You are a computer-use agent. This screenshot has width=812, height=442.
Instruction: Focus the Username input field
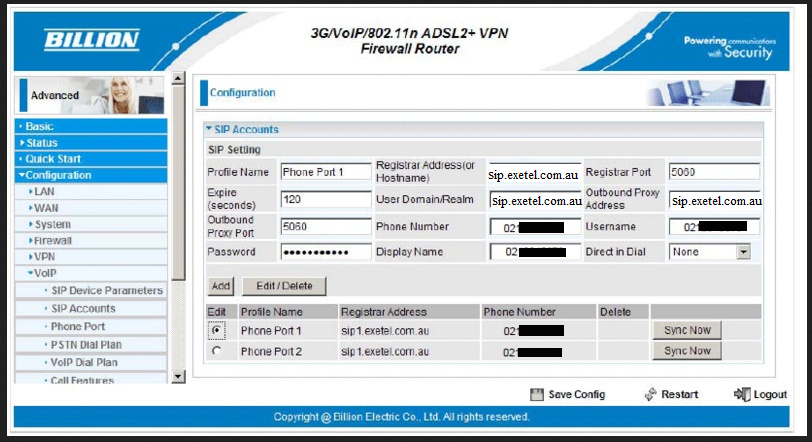[714, 227]
